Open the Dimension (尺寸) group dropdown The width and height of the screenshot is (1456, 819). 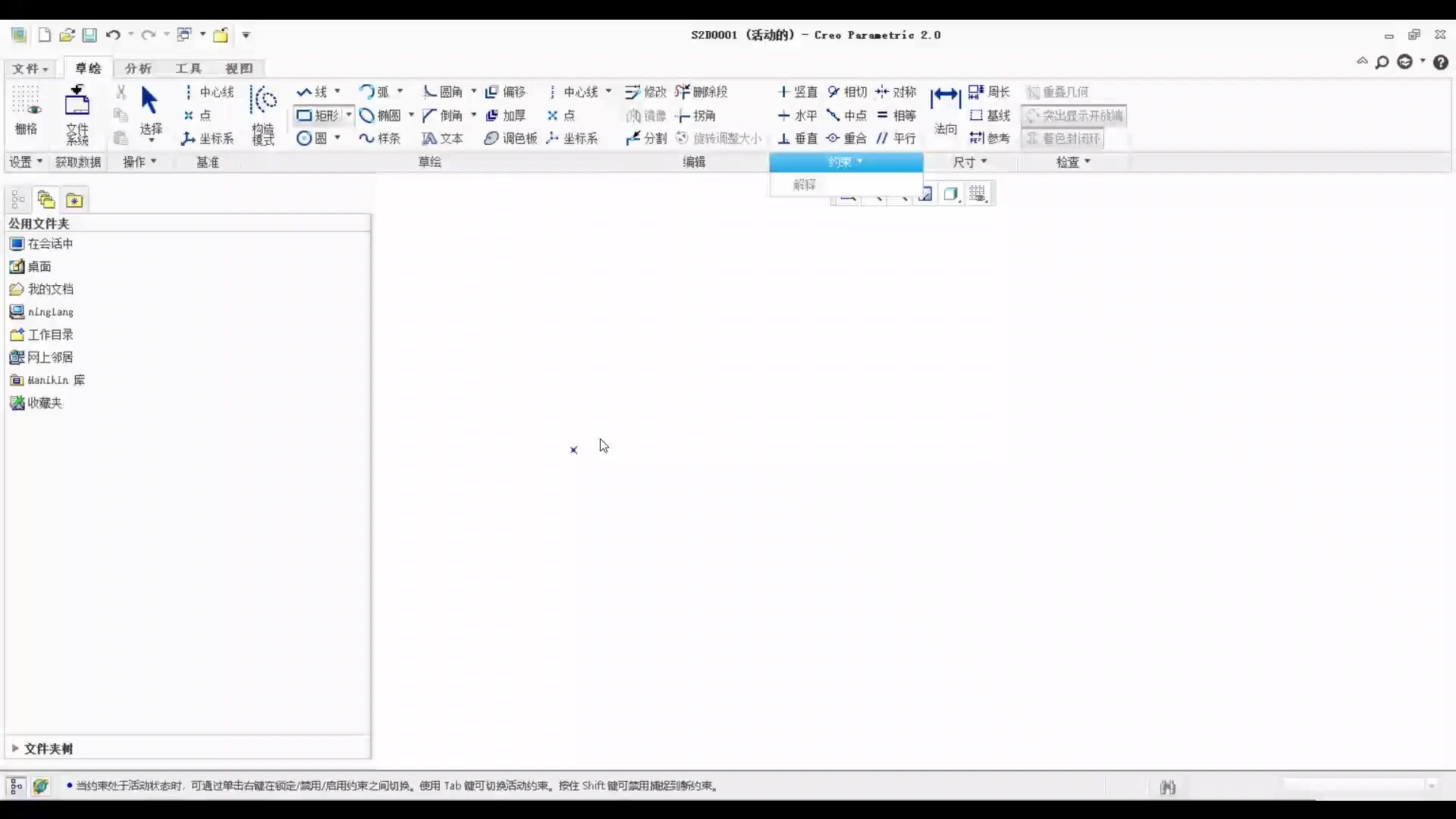tap(970, 162)
